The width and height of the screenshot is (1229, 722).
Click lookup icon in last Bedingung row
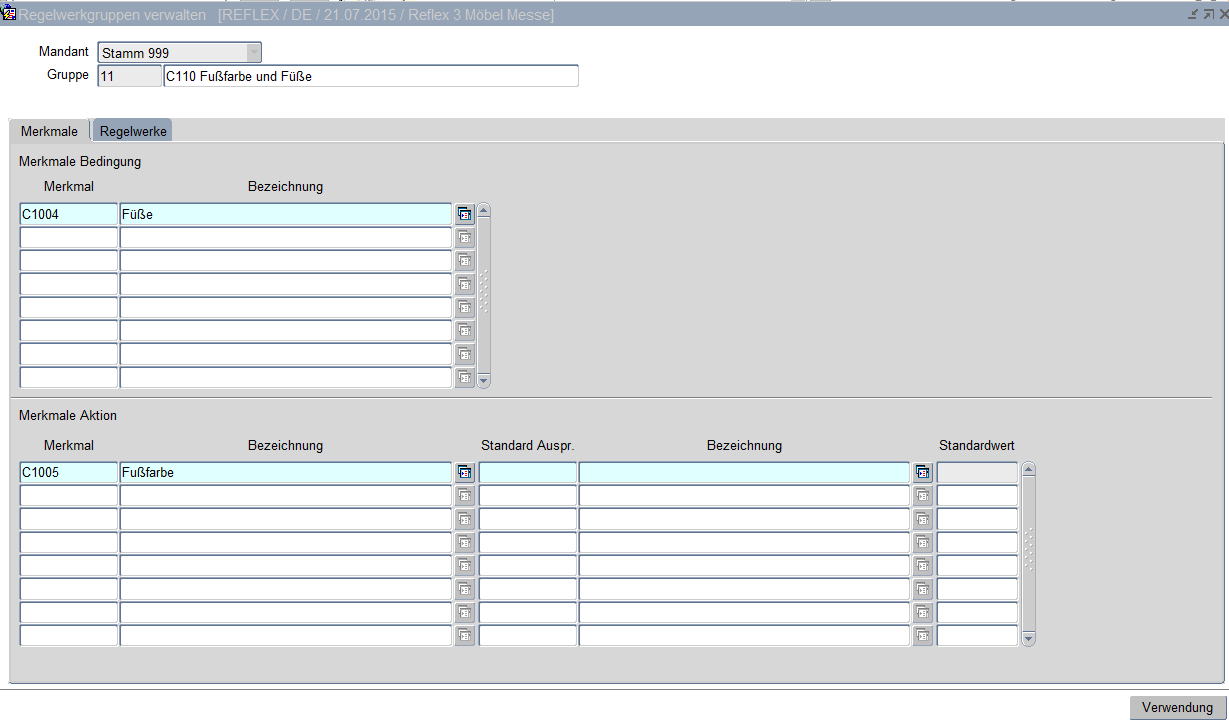pos(464,378)
